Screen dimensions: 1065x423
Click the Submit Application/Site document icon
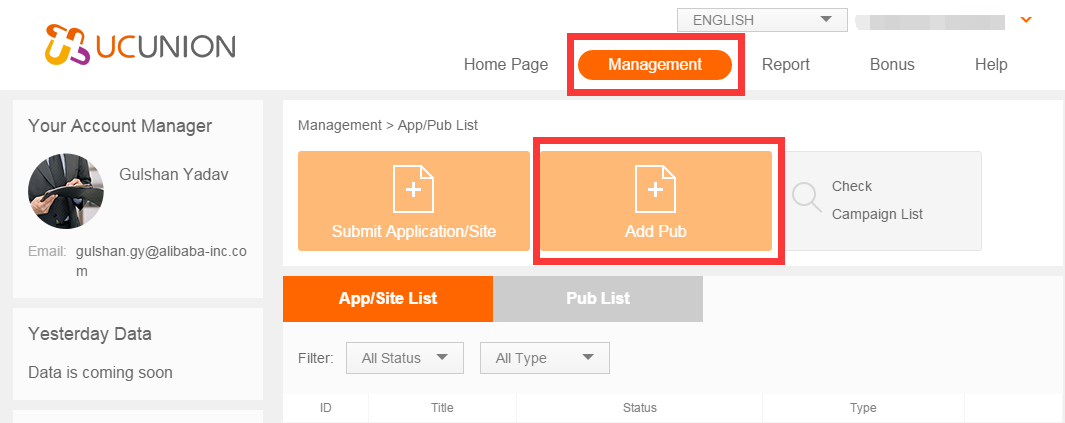point(413,188)
